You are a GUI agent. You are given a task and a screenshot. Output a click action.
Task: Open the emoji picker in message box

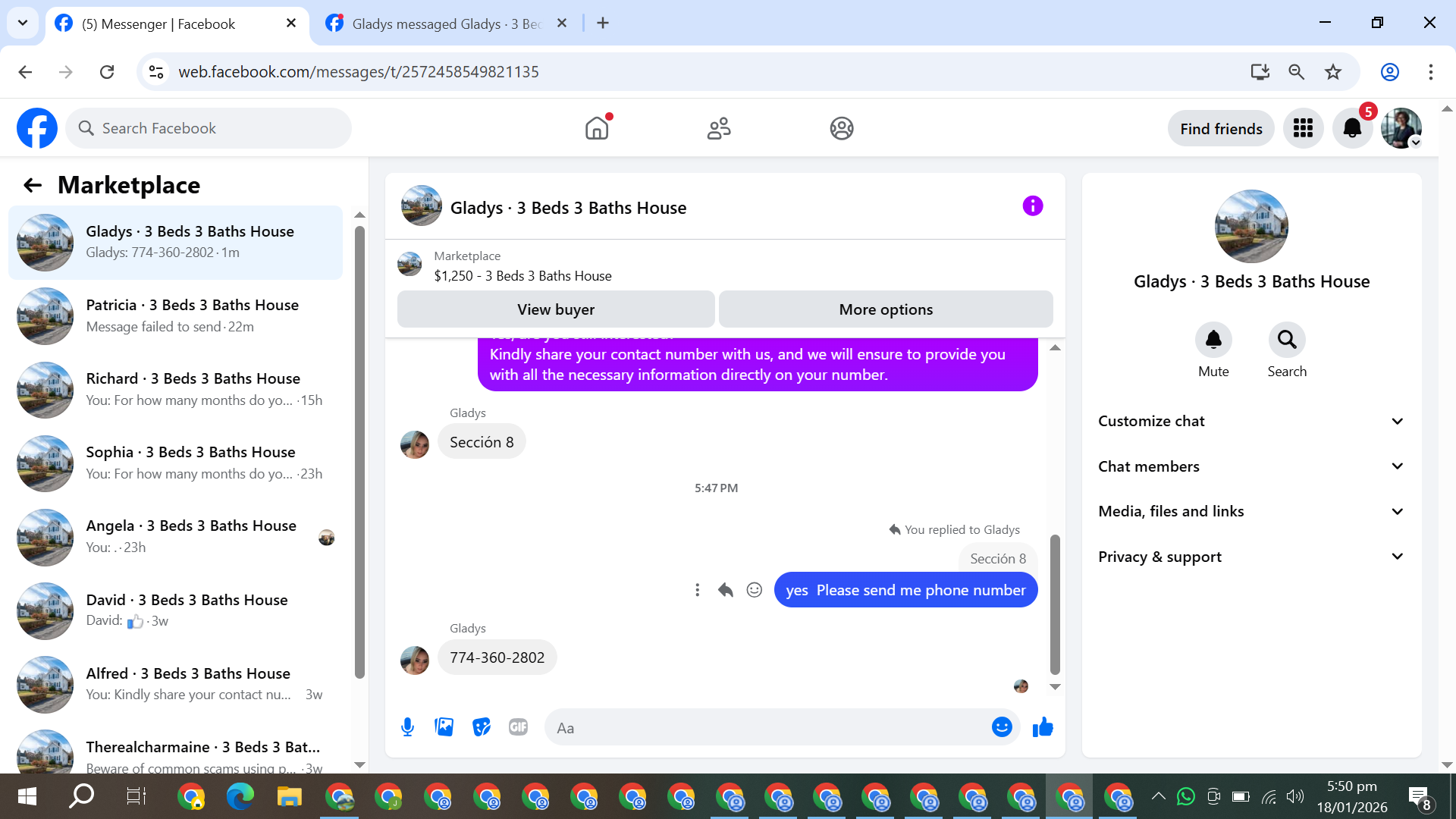point(1002,727)
